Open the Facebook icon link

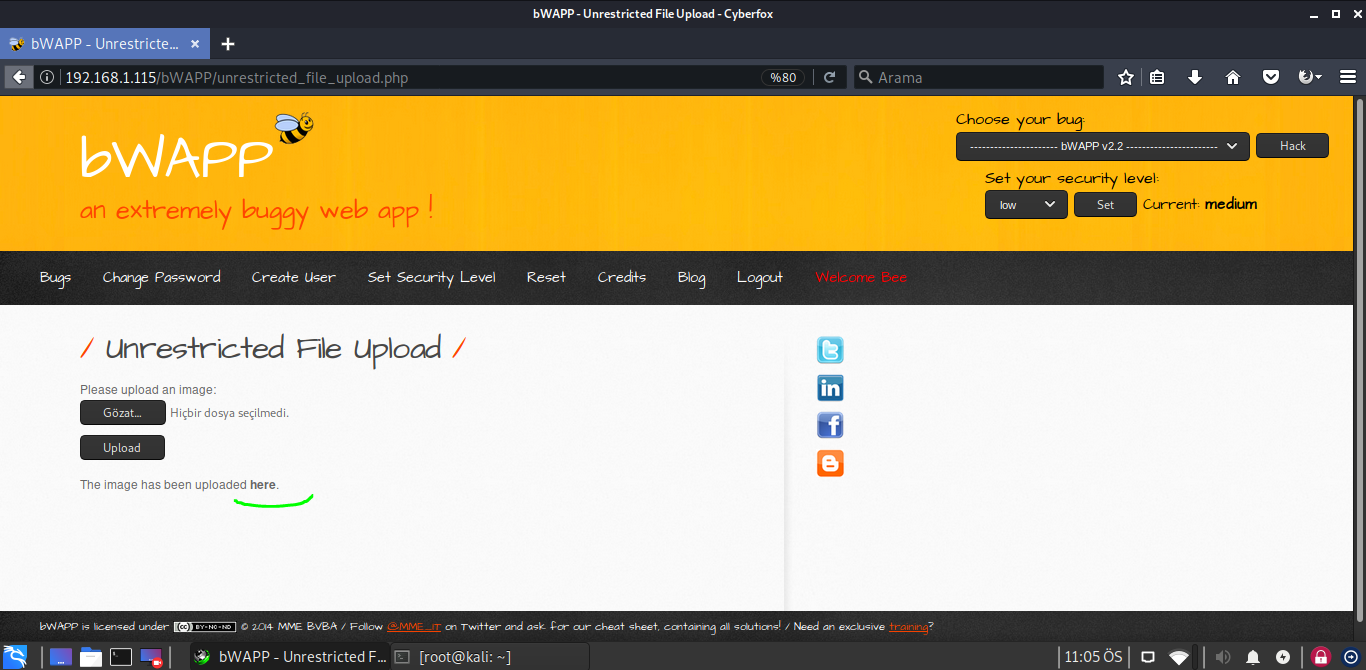830,425
